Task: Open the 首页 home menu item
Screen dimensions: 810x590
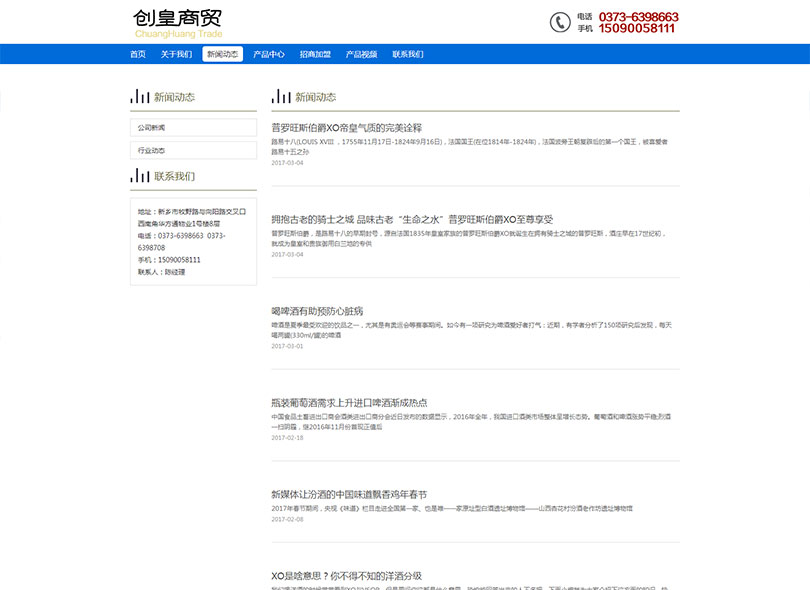Action: point(138,54)
